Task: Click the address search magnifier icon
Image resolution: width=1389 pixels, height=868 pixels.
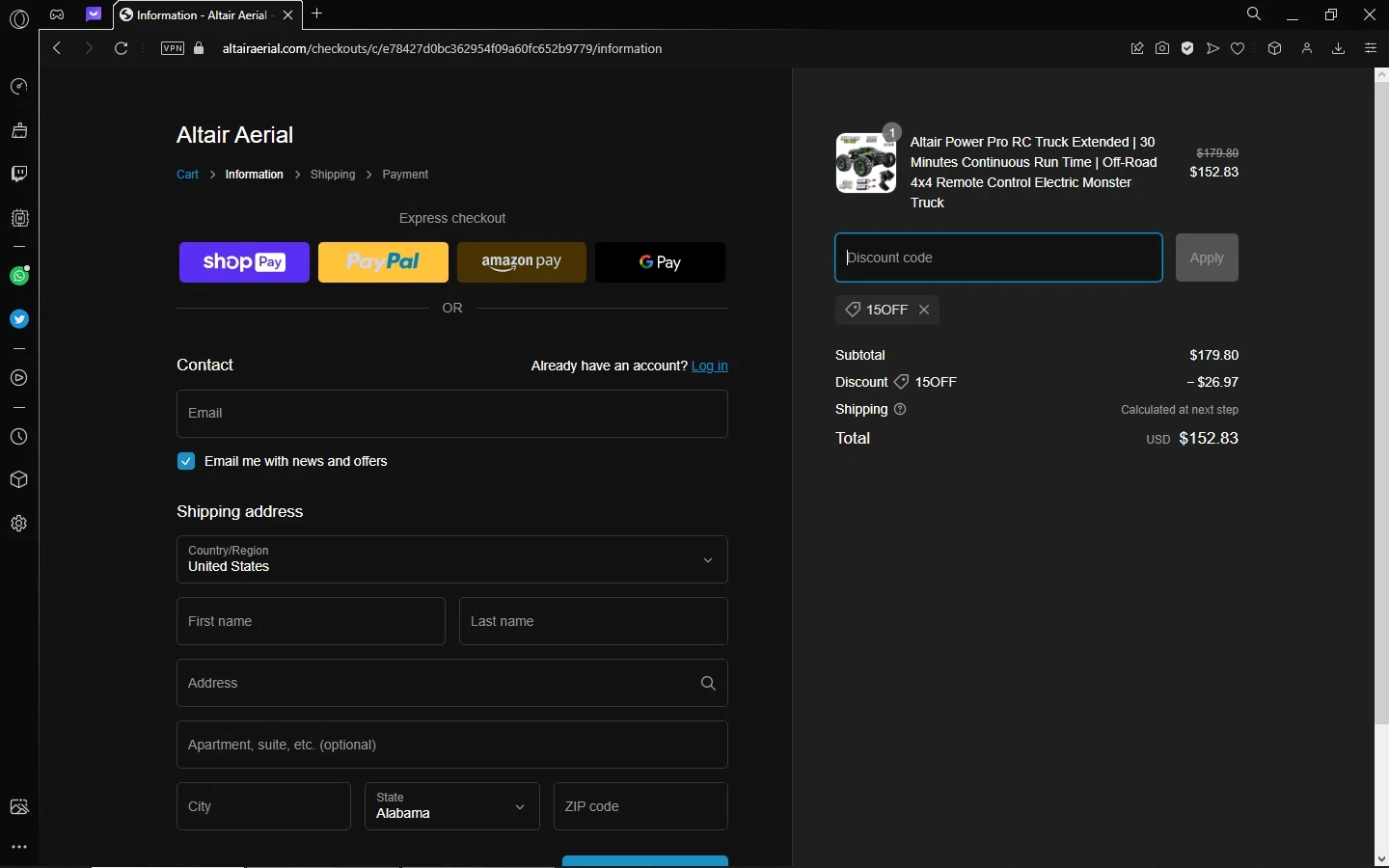Action: 708,683
